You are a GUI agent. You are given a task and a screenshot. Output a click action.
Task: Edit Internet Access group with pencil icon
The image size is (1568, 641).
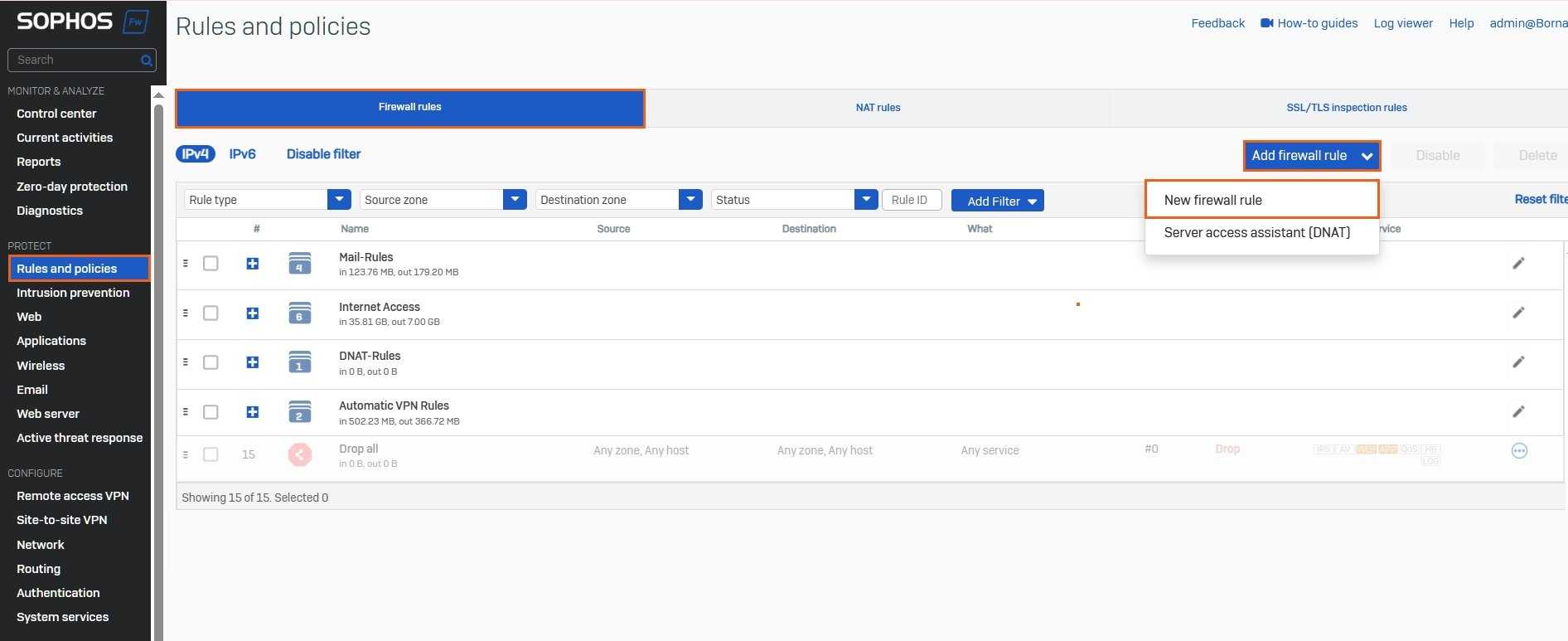click(x=1518, y=313)
